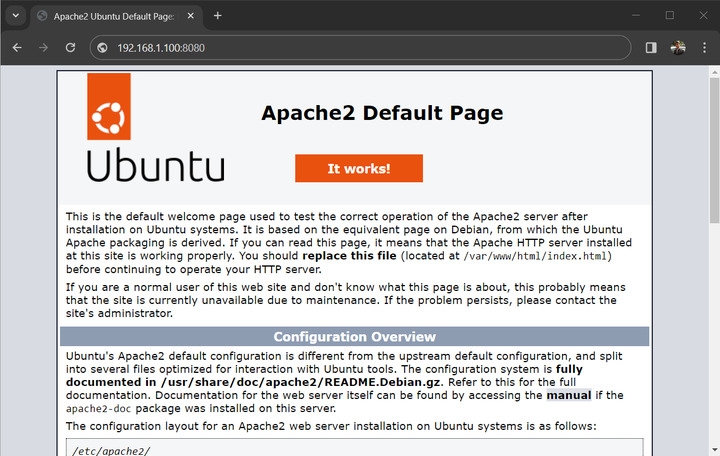Click the browser back arrow
The height and width of the screenshot is (456, 720).
pyautogui.click(x=17, y=47)
